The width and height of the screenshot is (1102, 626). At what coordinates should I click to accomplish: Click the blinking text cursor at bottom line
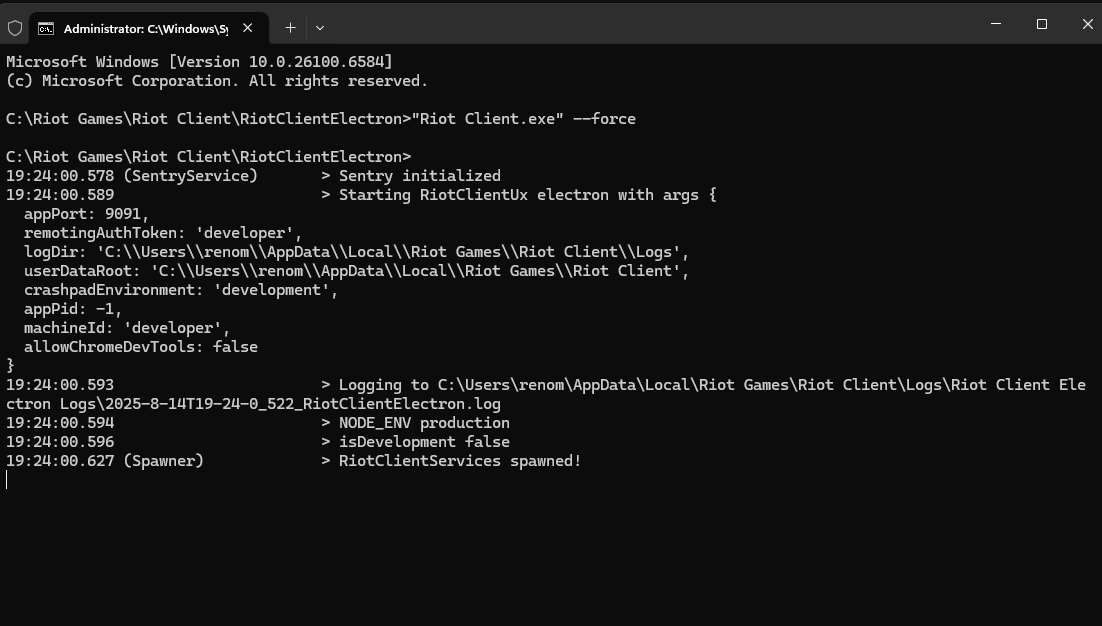7,480
